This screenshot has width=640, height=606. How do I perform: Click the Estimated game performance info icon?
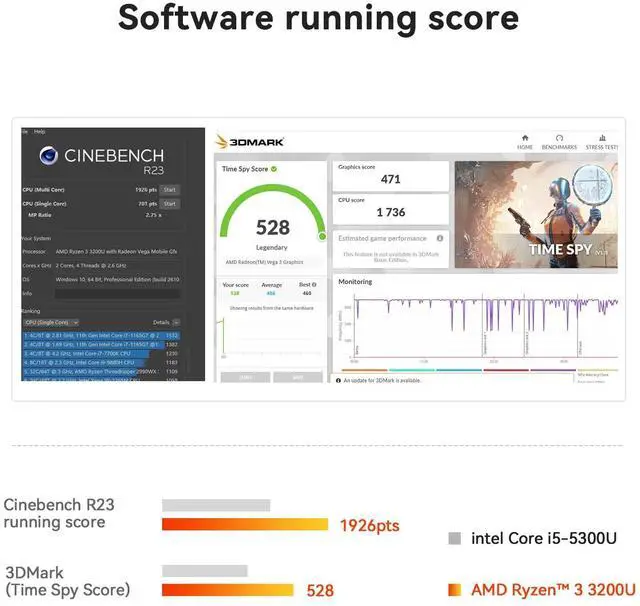(440, 239)
